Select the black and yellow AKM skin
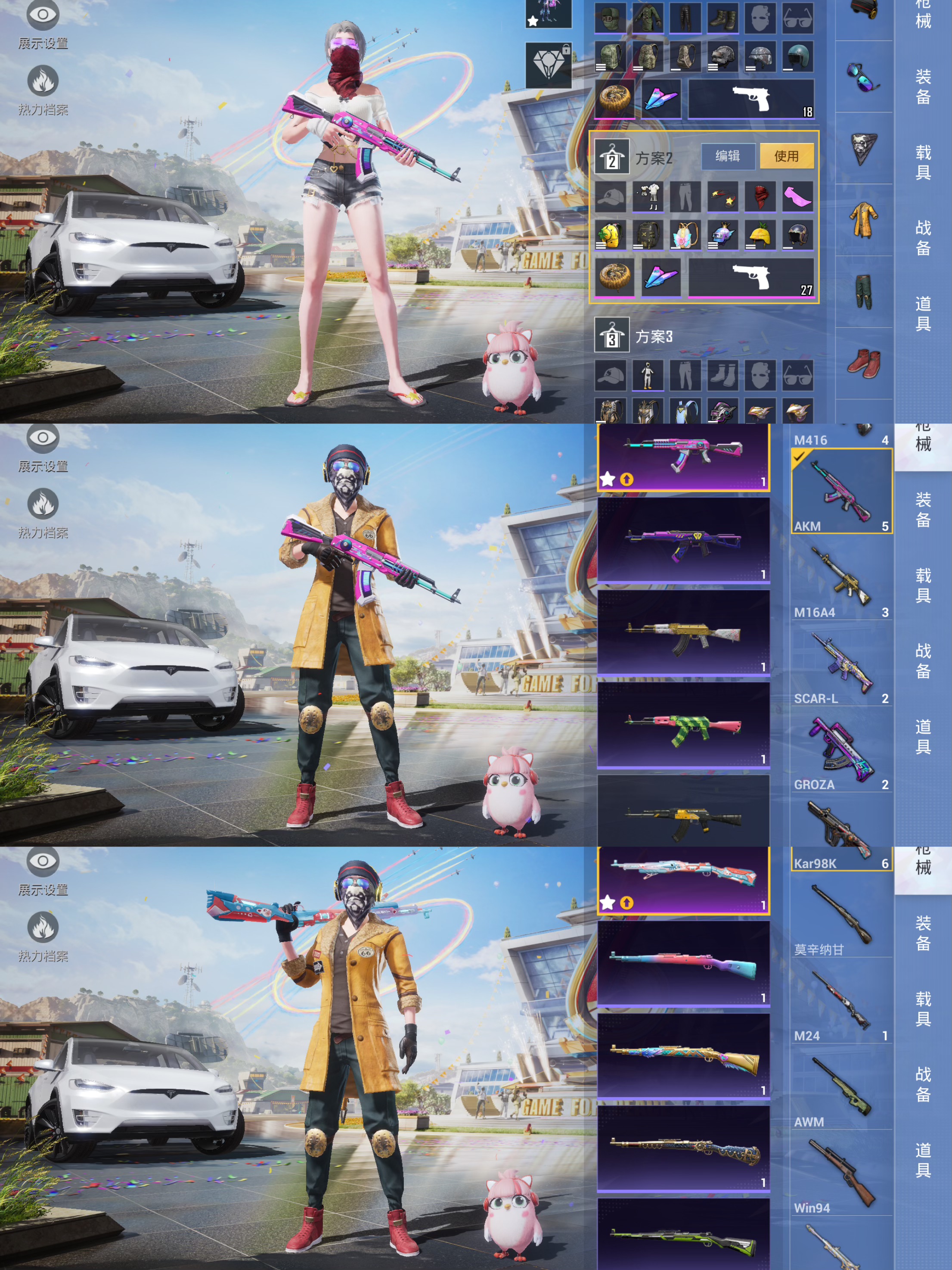 point(683,811)
